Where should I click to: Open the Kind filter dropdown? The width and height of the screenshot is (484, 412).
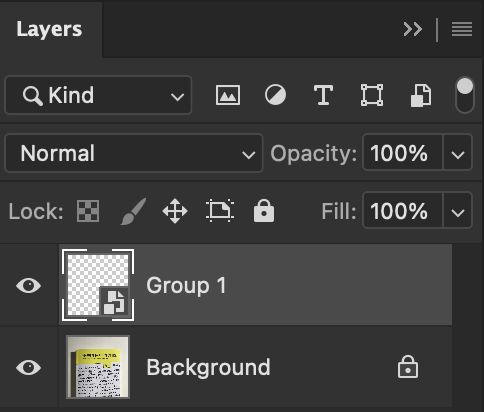98,95
